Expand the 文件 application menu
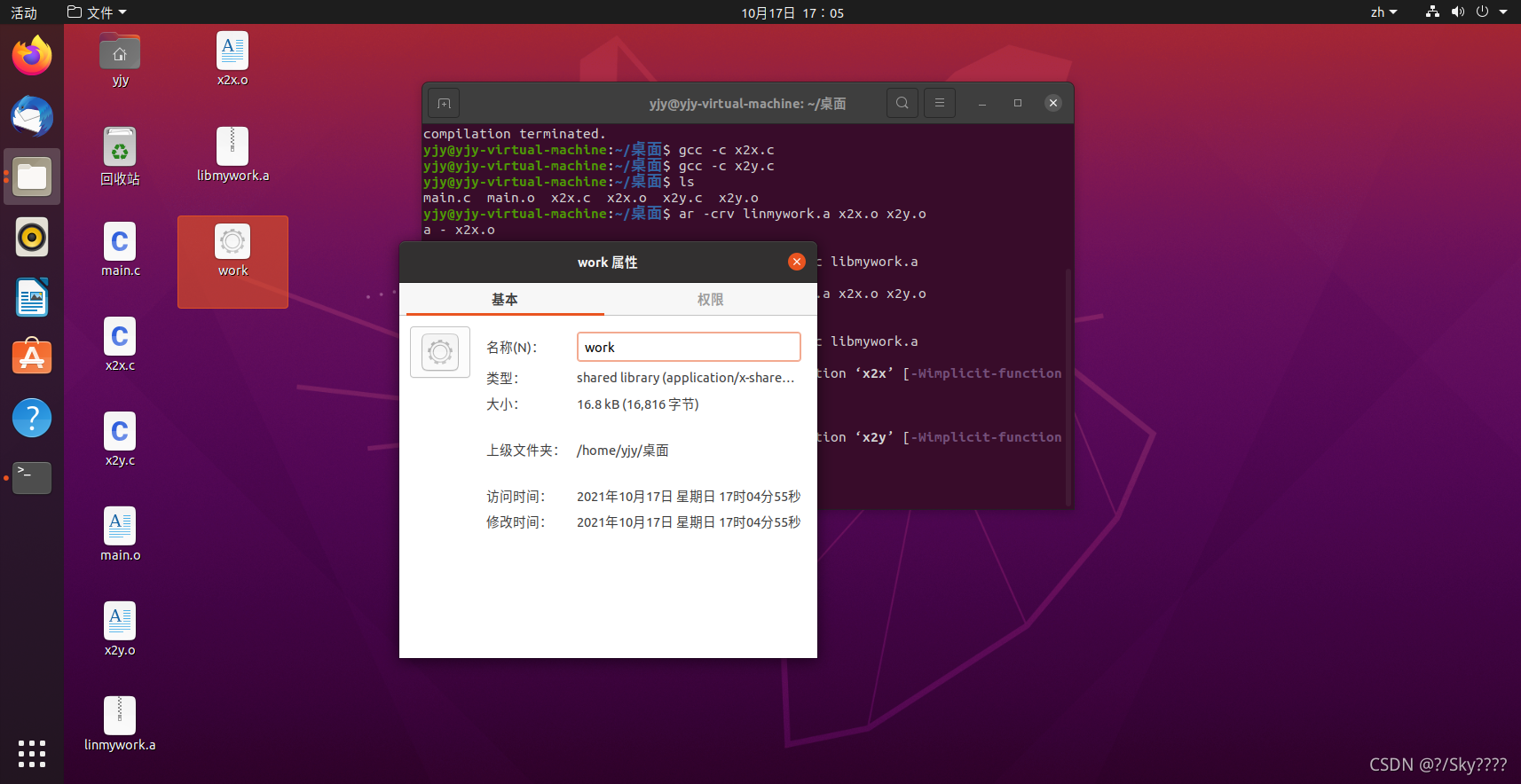 coord(98,12)
